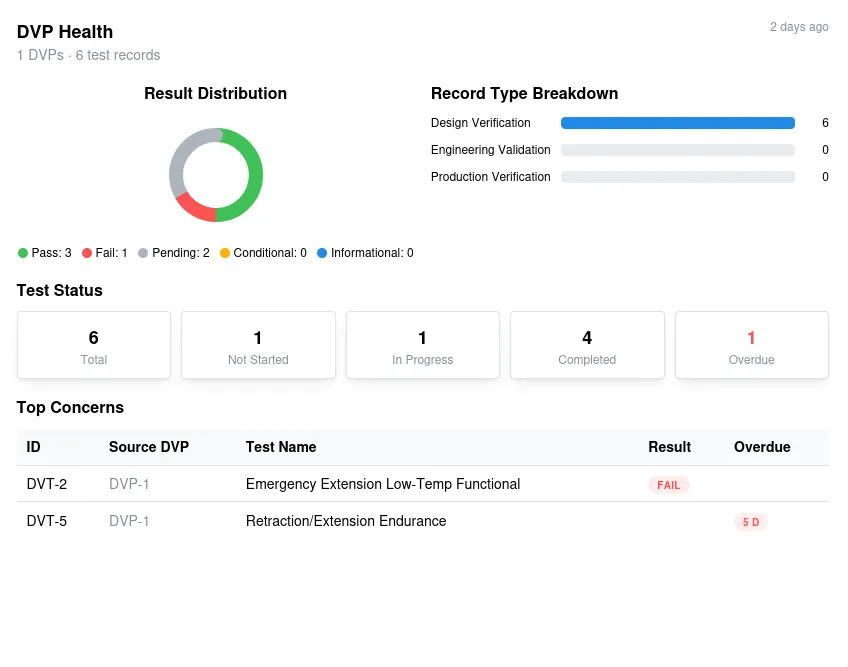The image size is (848, 667).
Task: Click the 'Pending: 2' legend label
Action: pyautogui.click(x=181, y=253)
